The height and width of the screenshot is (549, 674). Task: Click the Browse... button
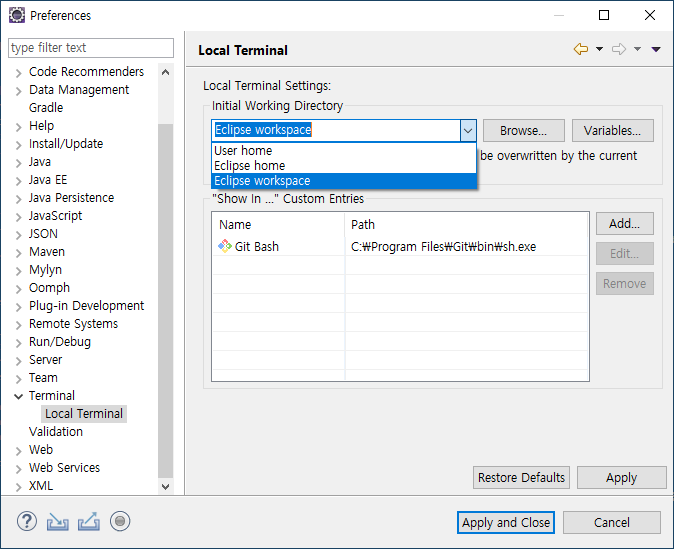(524, 130)
